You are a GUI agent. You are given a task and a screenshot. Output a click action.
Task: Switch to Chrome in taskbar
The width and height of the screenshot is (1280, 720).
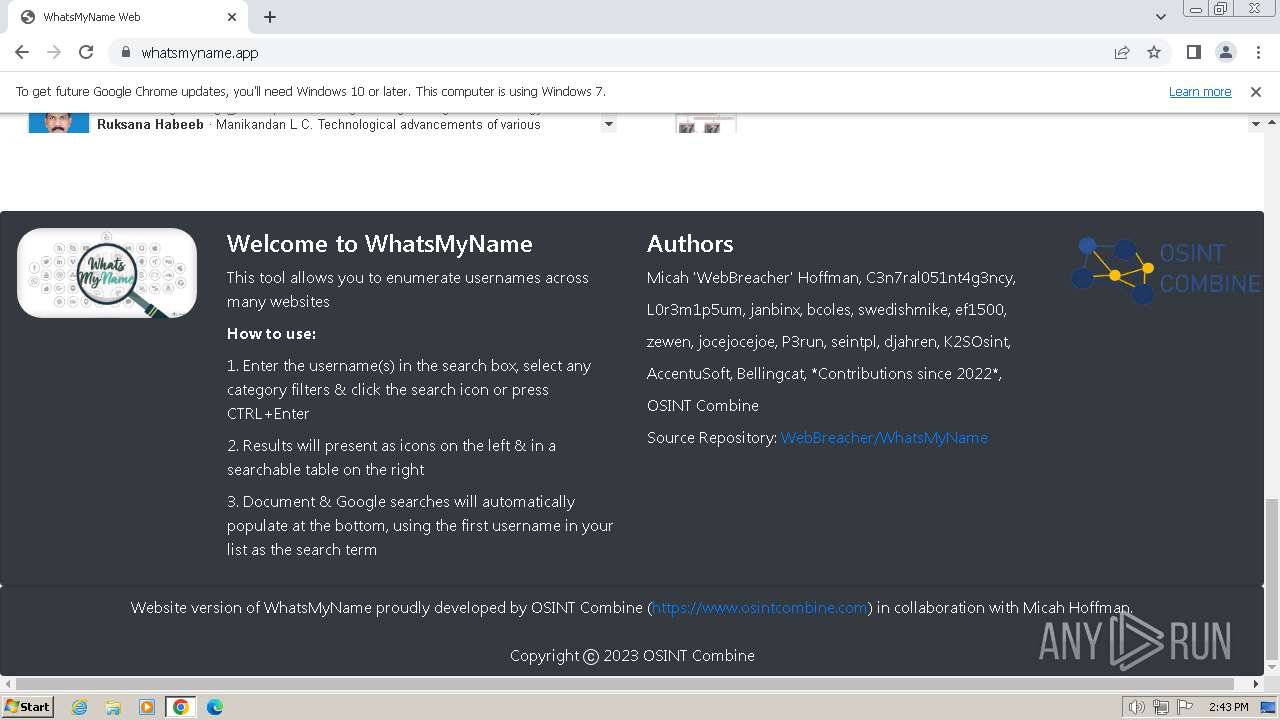[181, 707]
